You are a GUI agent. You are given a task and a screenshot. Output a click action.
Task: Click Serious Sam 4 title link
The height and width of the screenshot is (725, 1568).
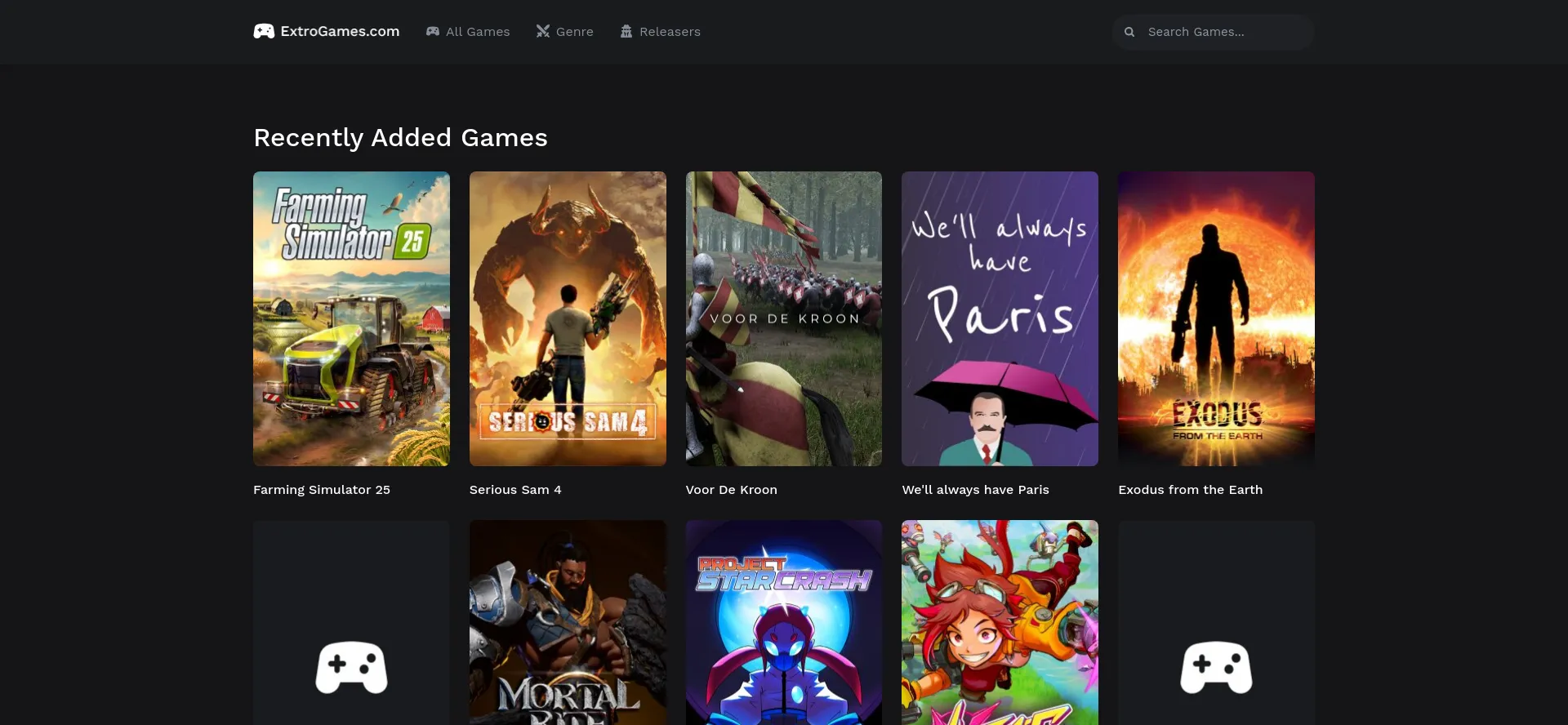515,490
